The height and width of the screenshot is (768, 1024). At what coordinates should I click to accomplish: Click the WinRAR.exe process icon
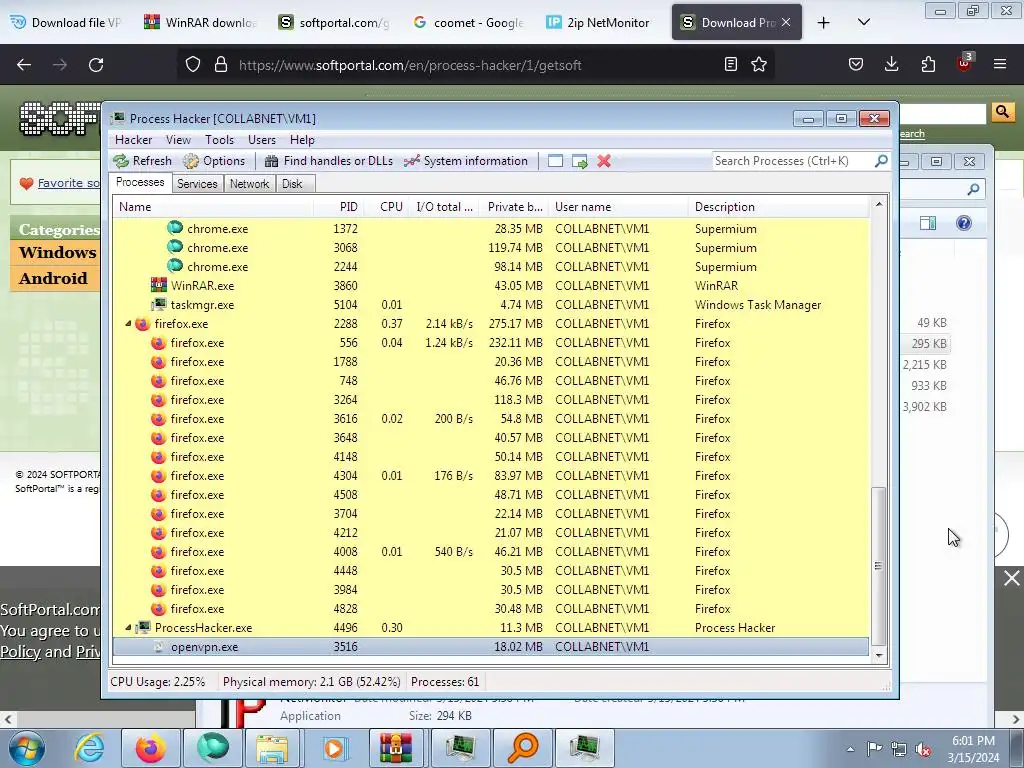[159, 285]
